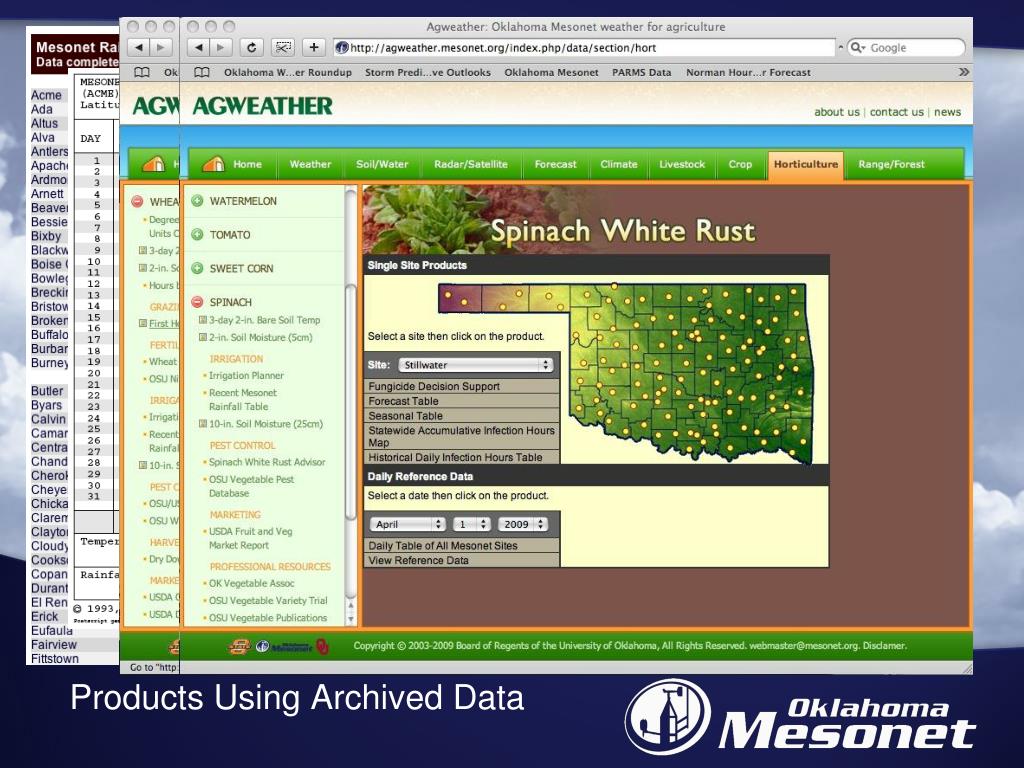1024x768 pixels.
Task: Open the Spinach White Rust Advisor link
Action: [267, 462]
